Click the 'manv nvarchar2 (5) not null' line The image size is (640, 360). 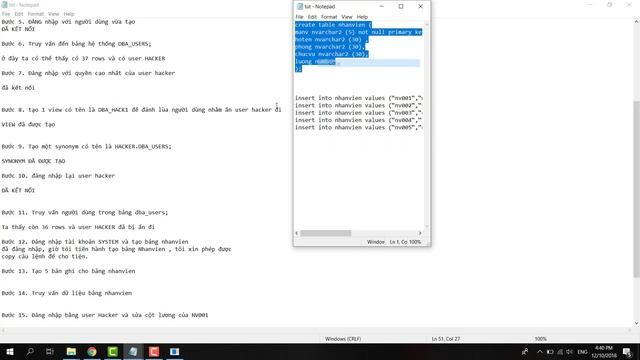tap(358, 32)
